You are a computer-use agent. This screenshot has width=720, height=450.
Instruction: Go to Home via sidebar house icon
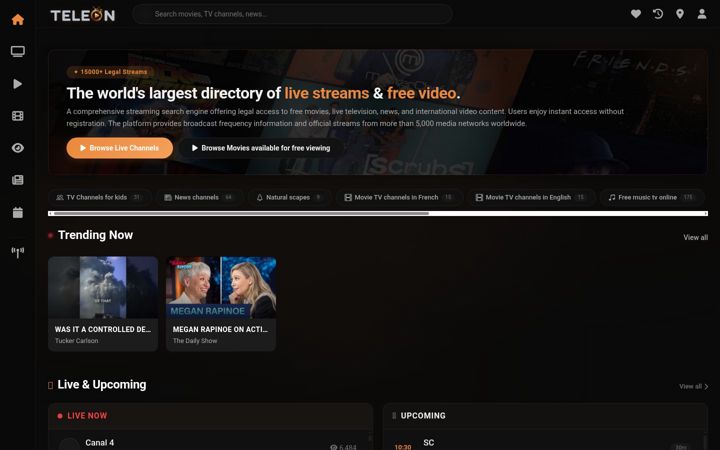pos(17,19)
